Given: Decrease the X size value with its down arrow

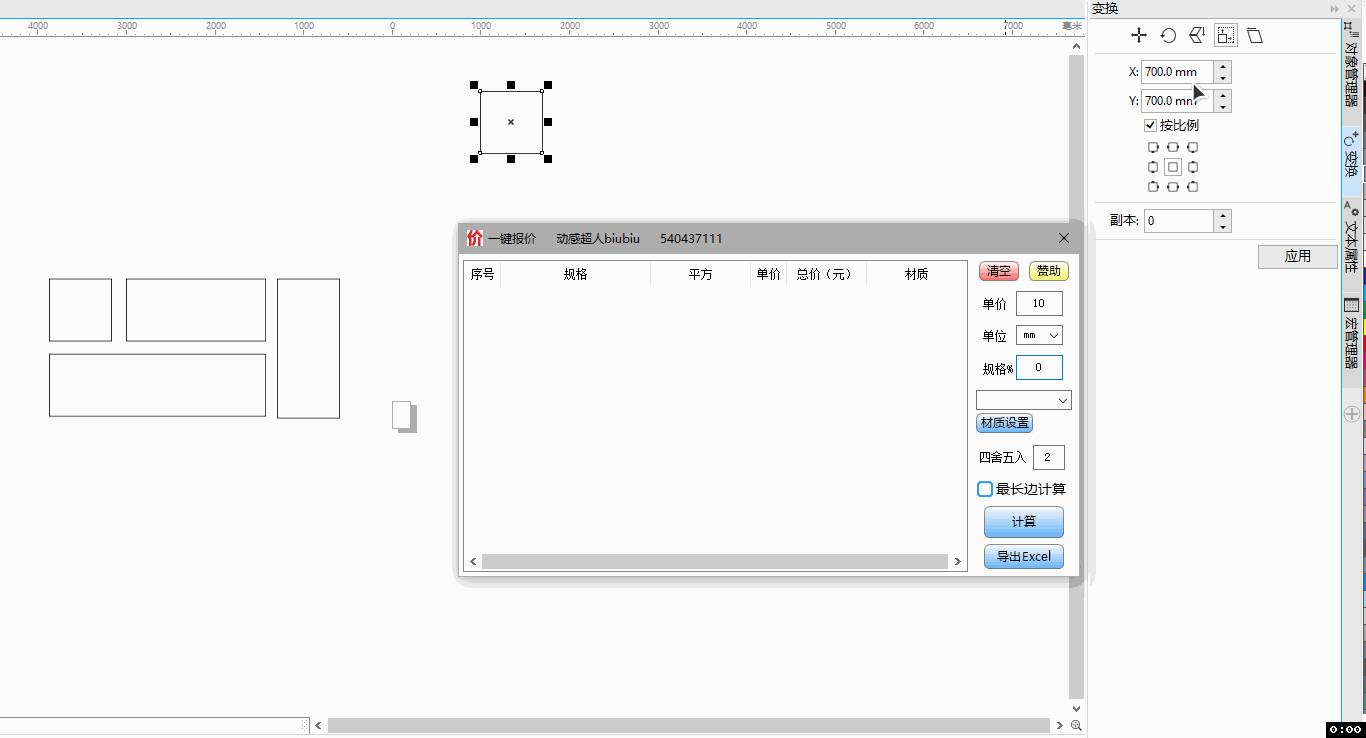Looking at the screenshot, I should [1223, 77].
